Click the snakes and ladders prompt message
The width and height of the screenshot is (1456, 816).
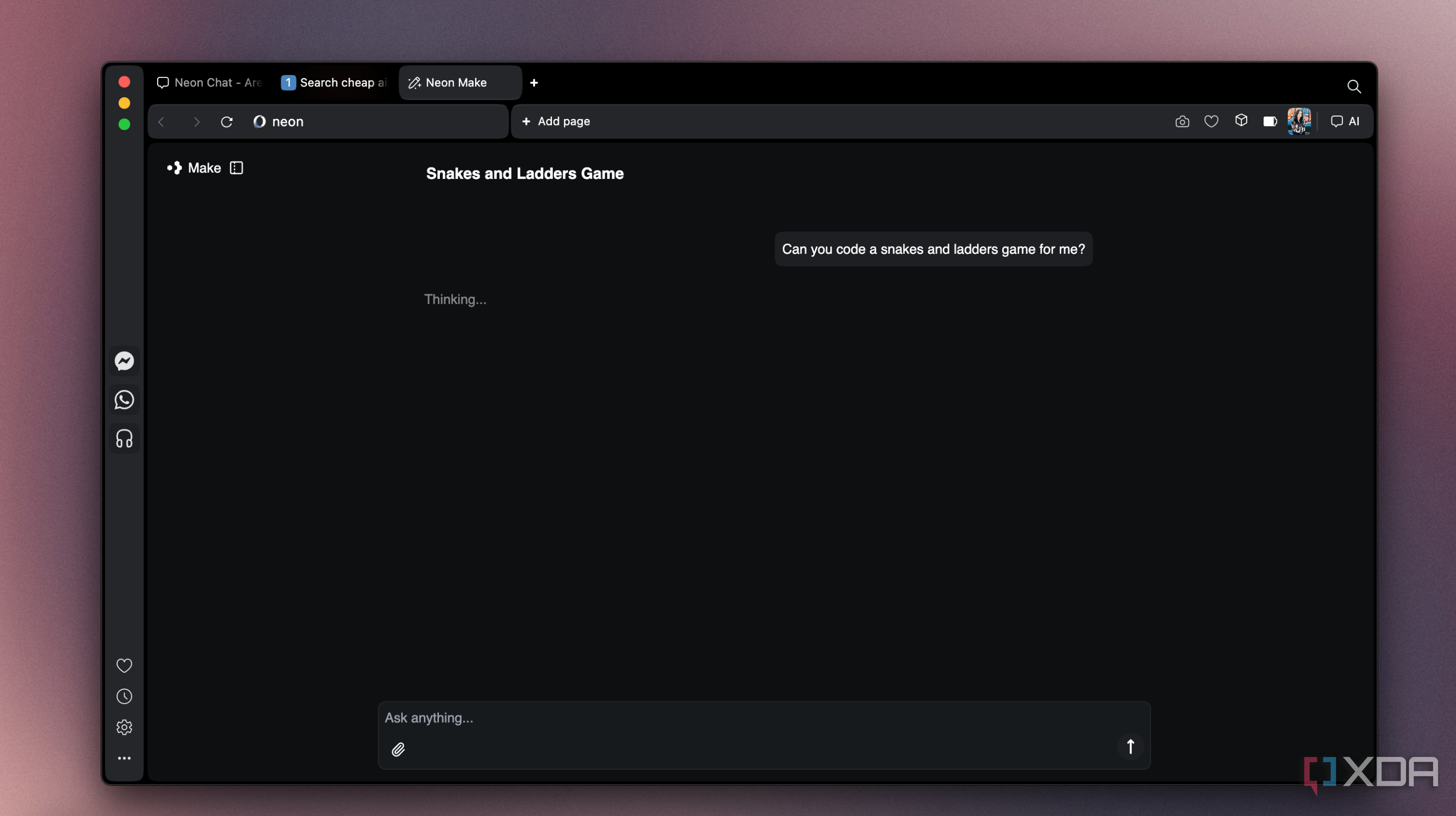[x=933, y=249]
